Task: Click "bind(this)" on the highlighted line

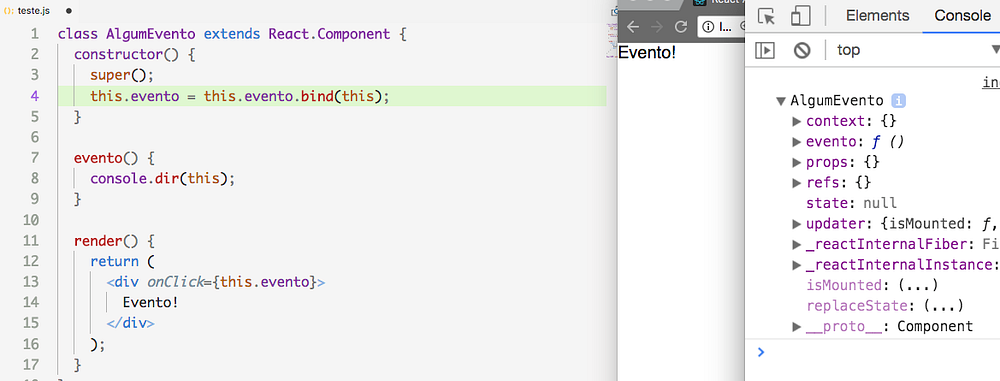Action: tap(341, 96)
